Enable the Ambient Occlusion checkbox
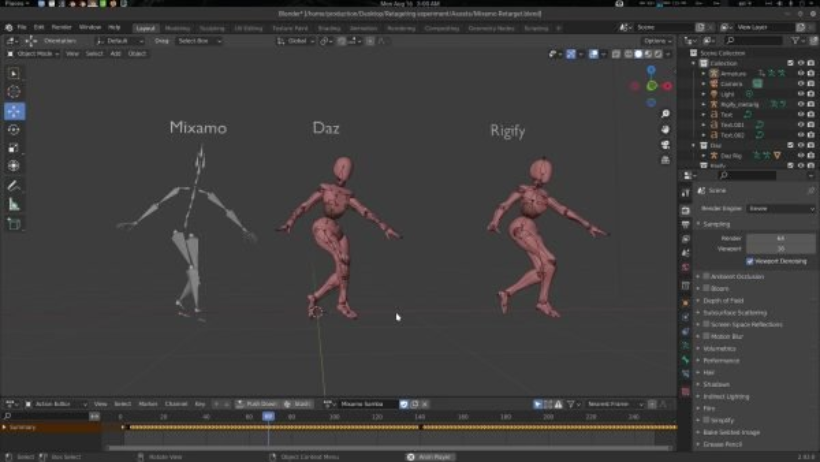 pyautogui.click(x=707, y=276)
